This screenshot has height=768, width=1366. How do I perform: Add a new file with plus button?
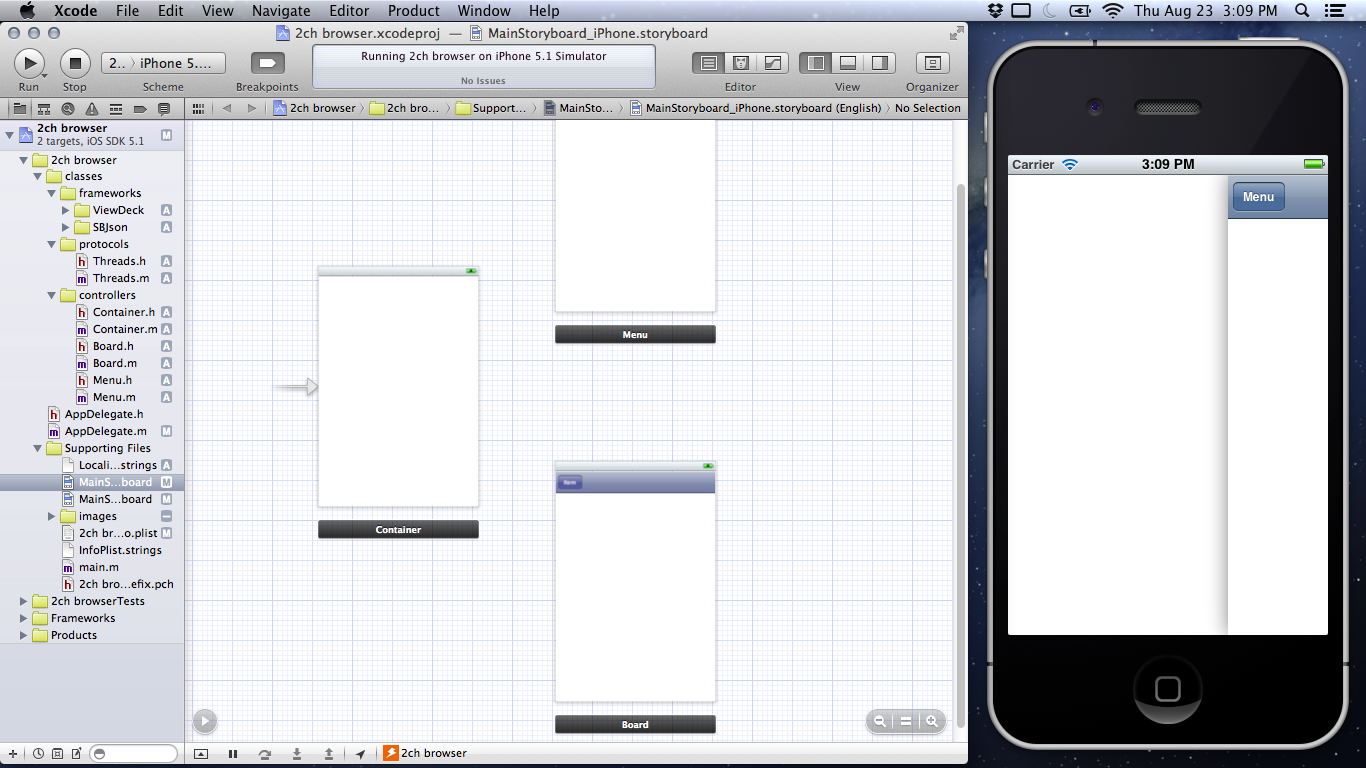coord(13,754)
